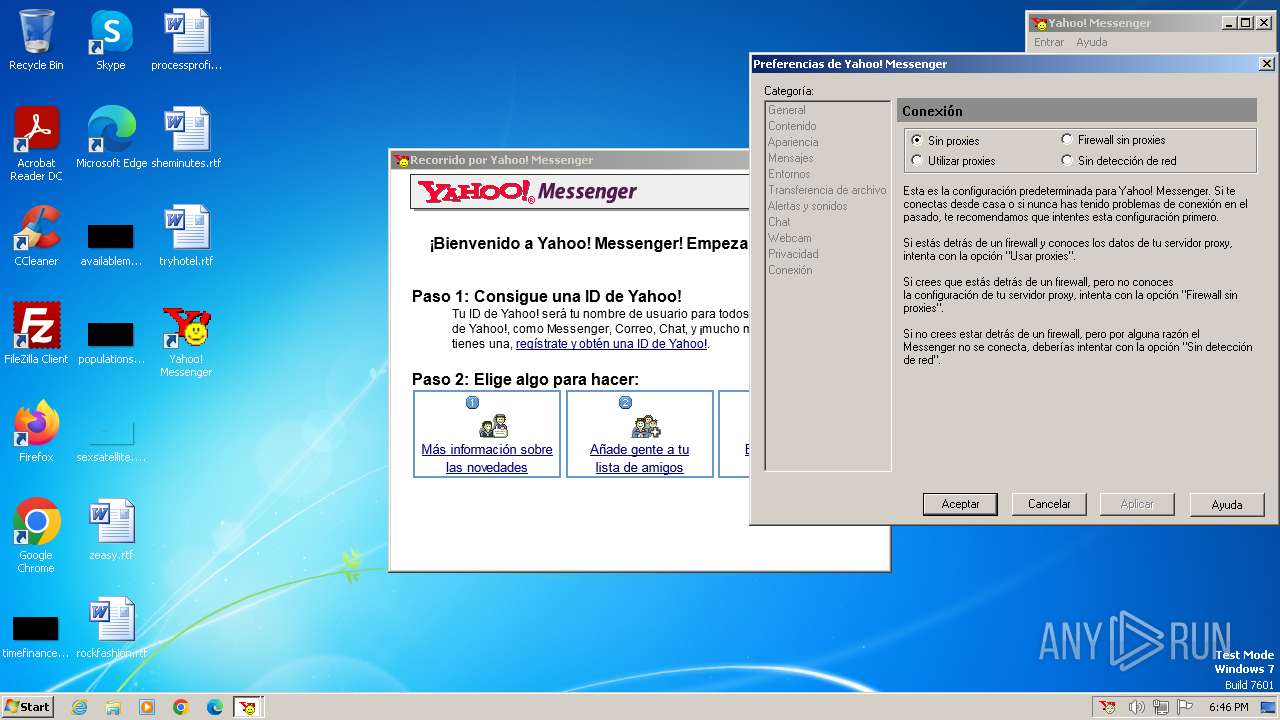Select the Firewall sin proxies option
Image resolution: width=1280 pixels, height=720 pixels.
coord(1067,140)
